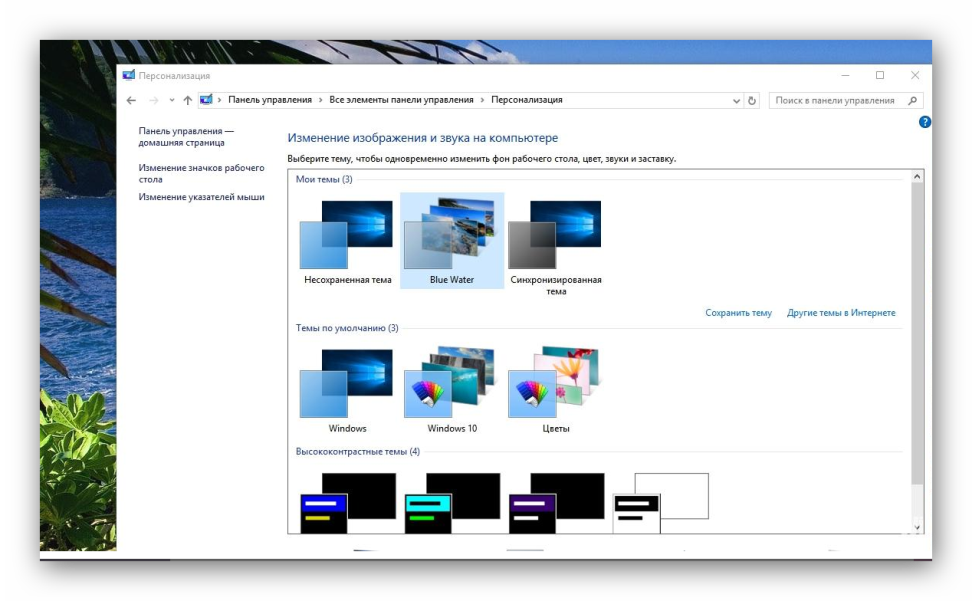972x601 pixels.
Task: Open Другие темы в Интернете link
Action: click(841, 313)
